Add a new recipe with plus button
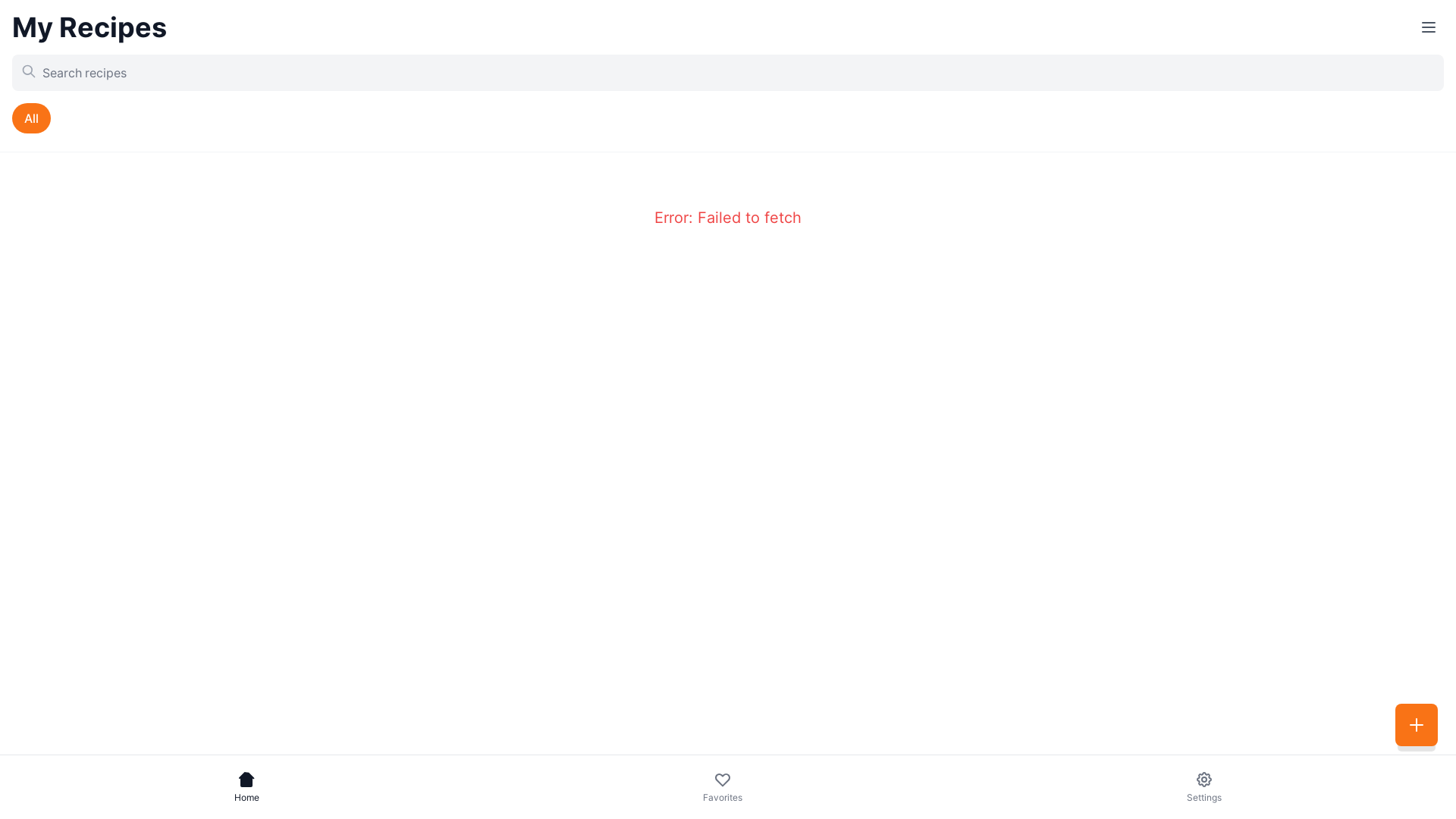 point(1416,725)
